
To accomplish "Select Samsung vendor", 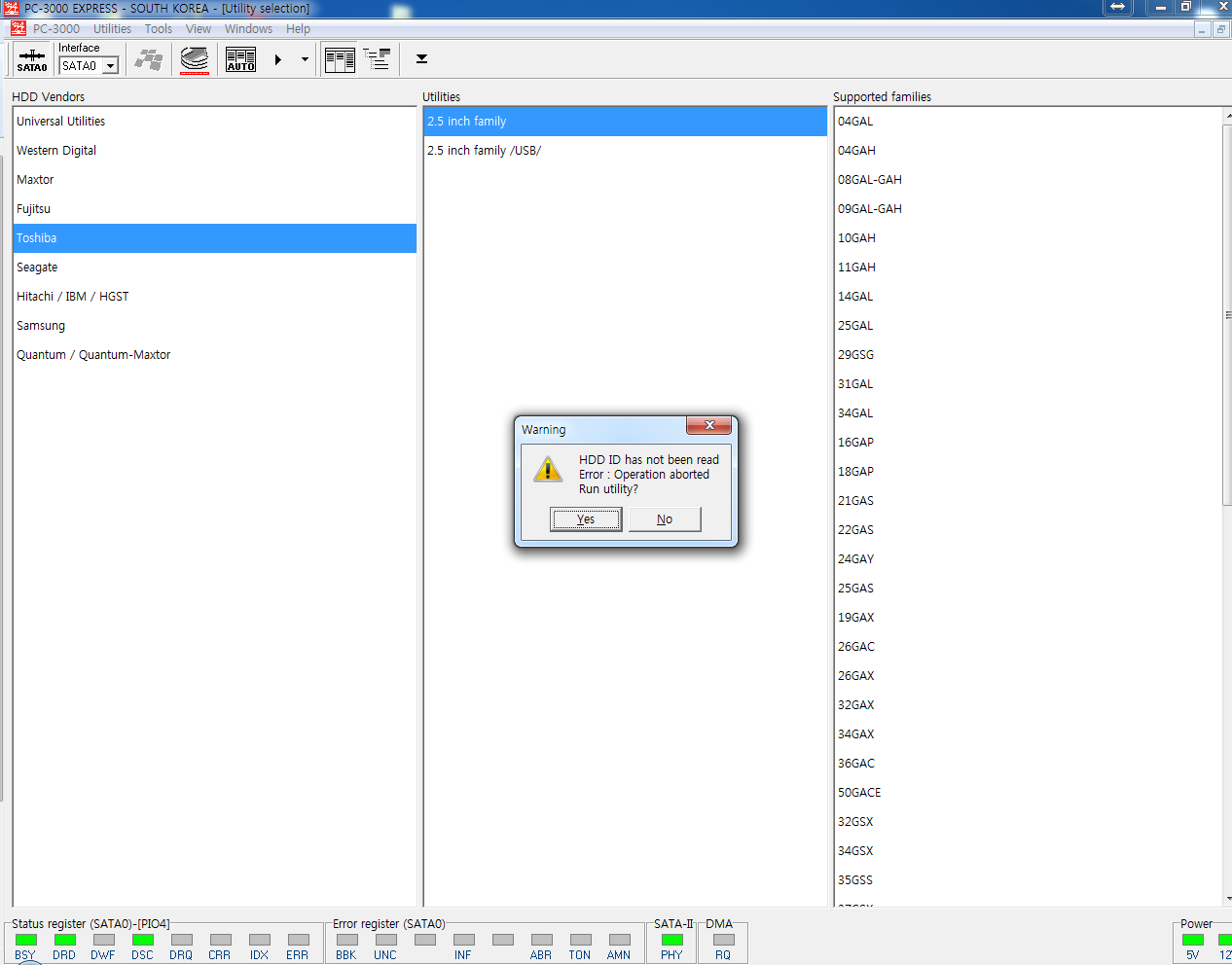I will 215,326.
